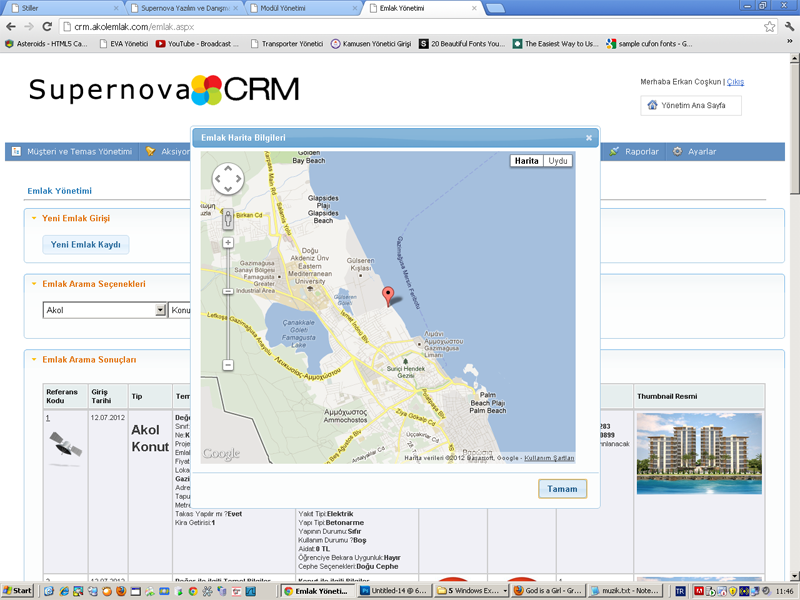Click reference code 1 link in results
The image size is (800, 600).
pos(48,418)
